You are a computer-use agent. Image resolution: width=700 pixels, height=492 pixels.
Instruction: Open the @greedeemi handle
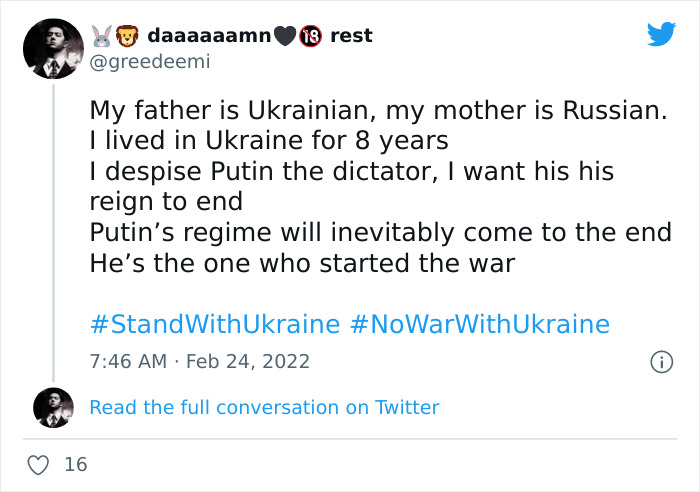point(150,61)
